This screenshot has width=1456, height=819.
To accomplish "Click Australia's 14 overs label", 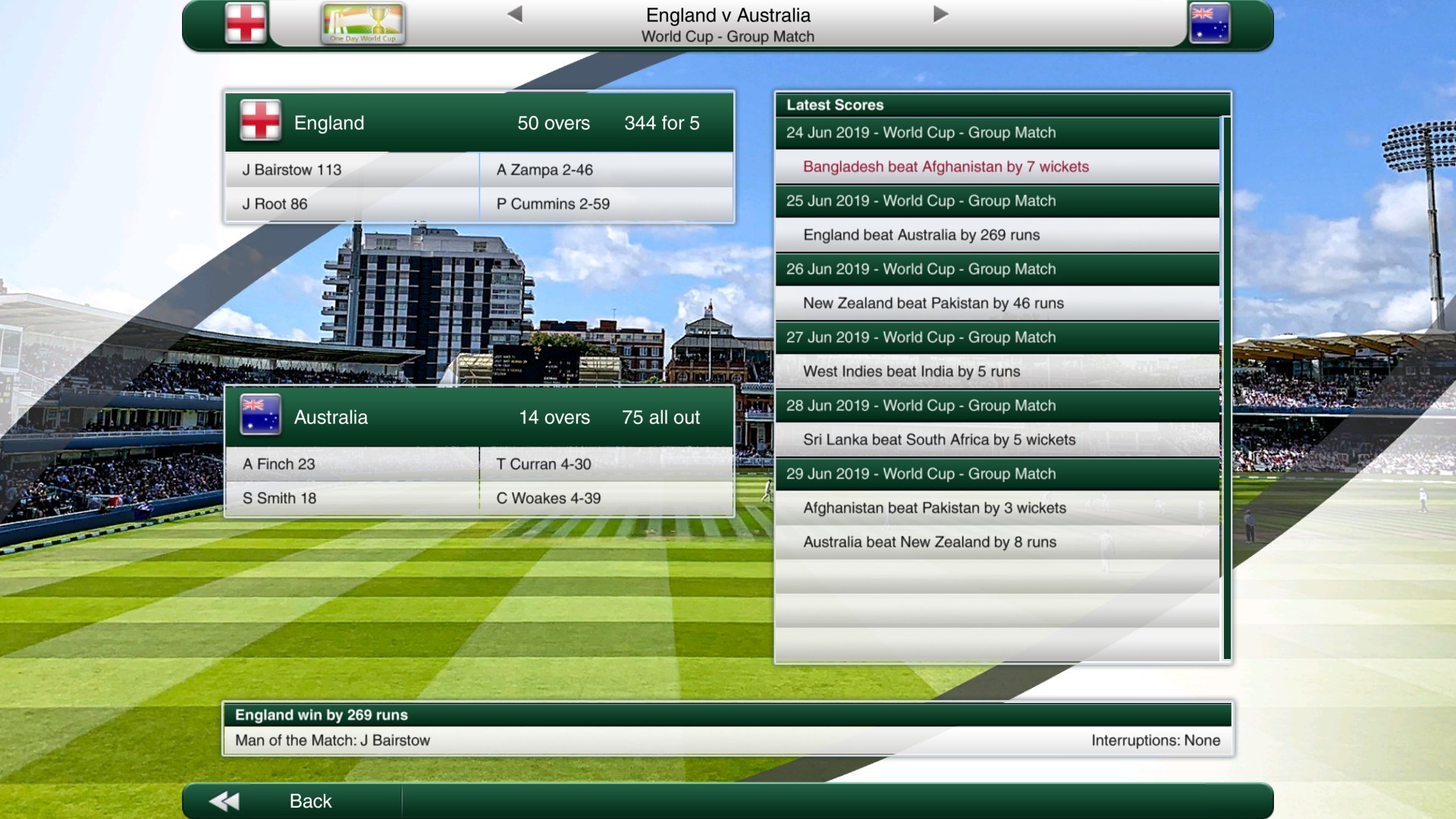I will tap(554, 417).
